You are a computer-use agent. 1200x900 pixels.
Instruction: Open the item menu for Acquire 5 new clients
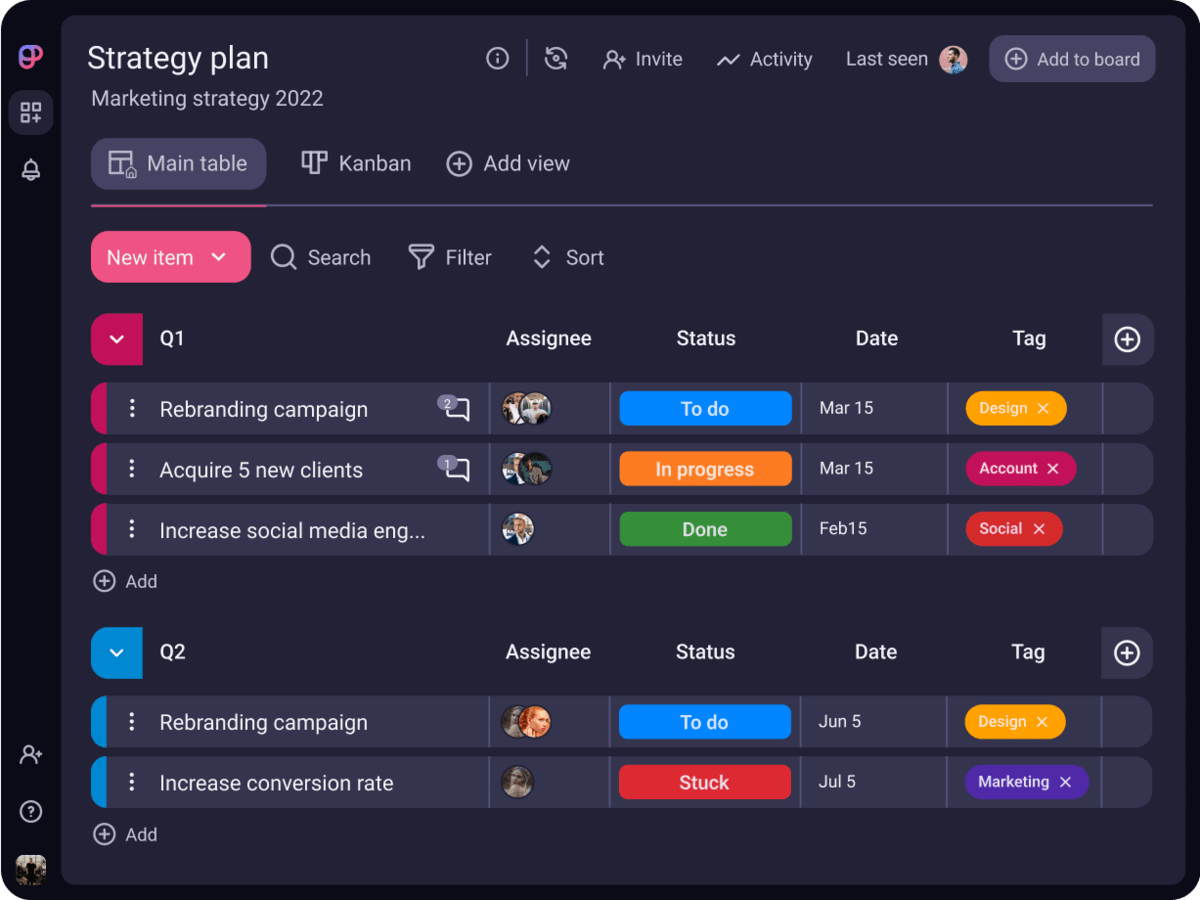(x=131, y=468)
